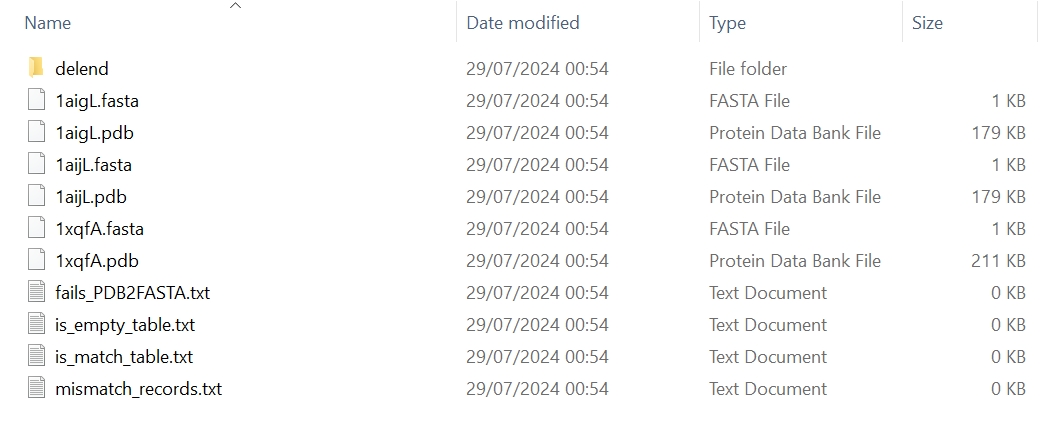The width and height of the screenshot is (1047, 421).
Task: Sort files by Size column
Action: pos(927,23)
